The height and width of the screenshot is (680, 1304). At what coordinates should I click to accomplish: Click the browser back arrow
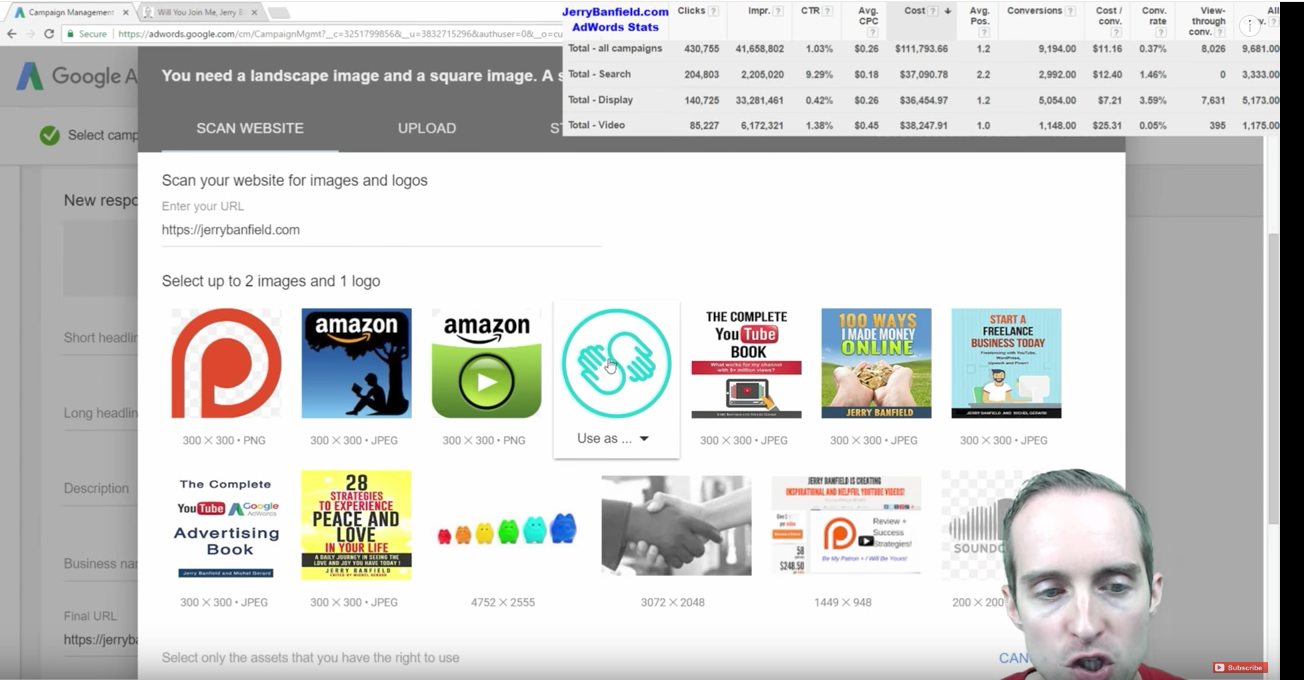tap(11, 33)
